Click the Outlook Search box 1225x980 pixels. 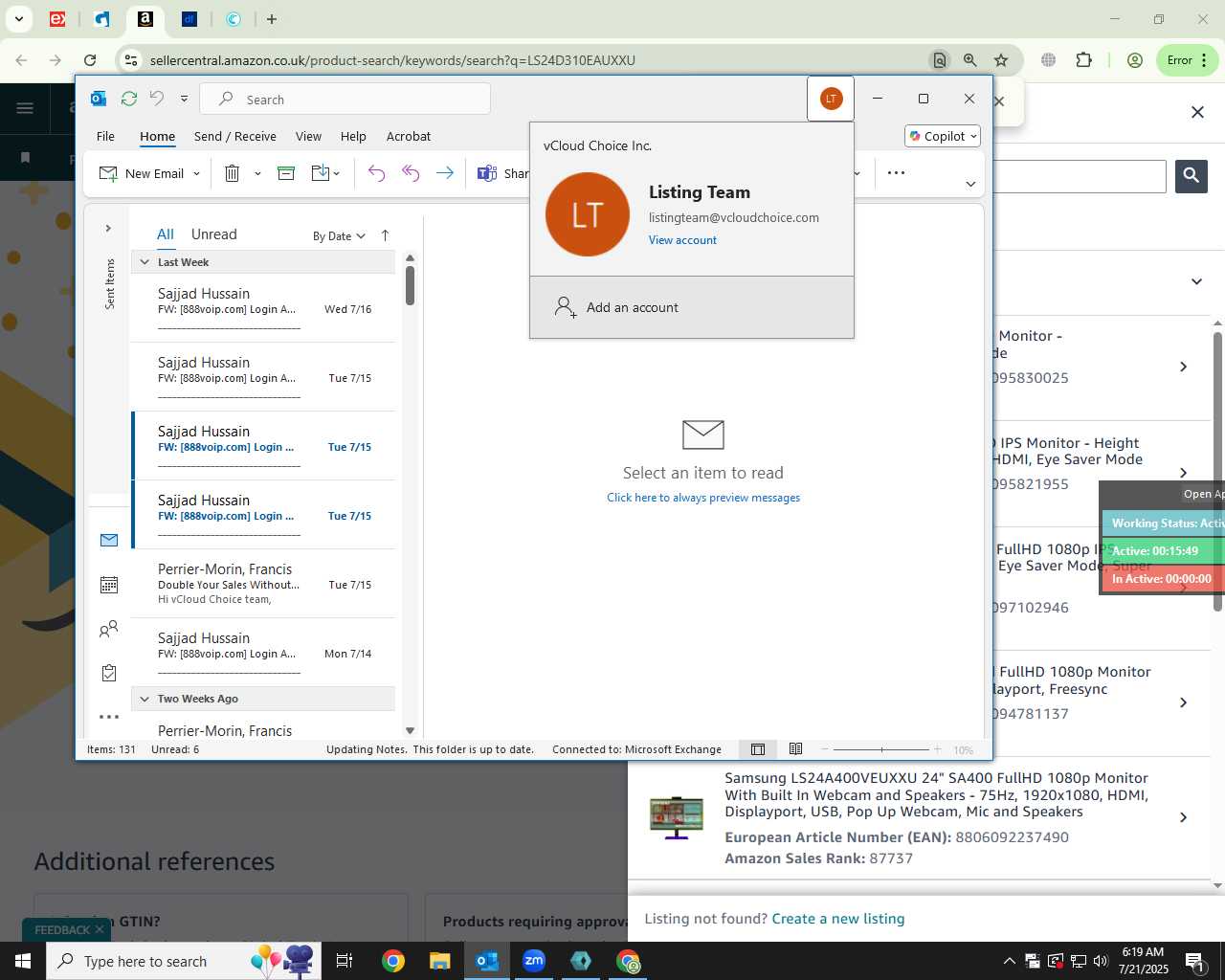tap(345, 100)
